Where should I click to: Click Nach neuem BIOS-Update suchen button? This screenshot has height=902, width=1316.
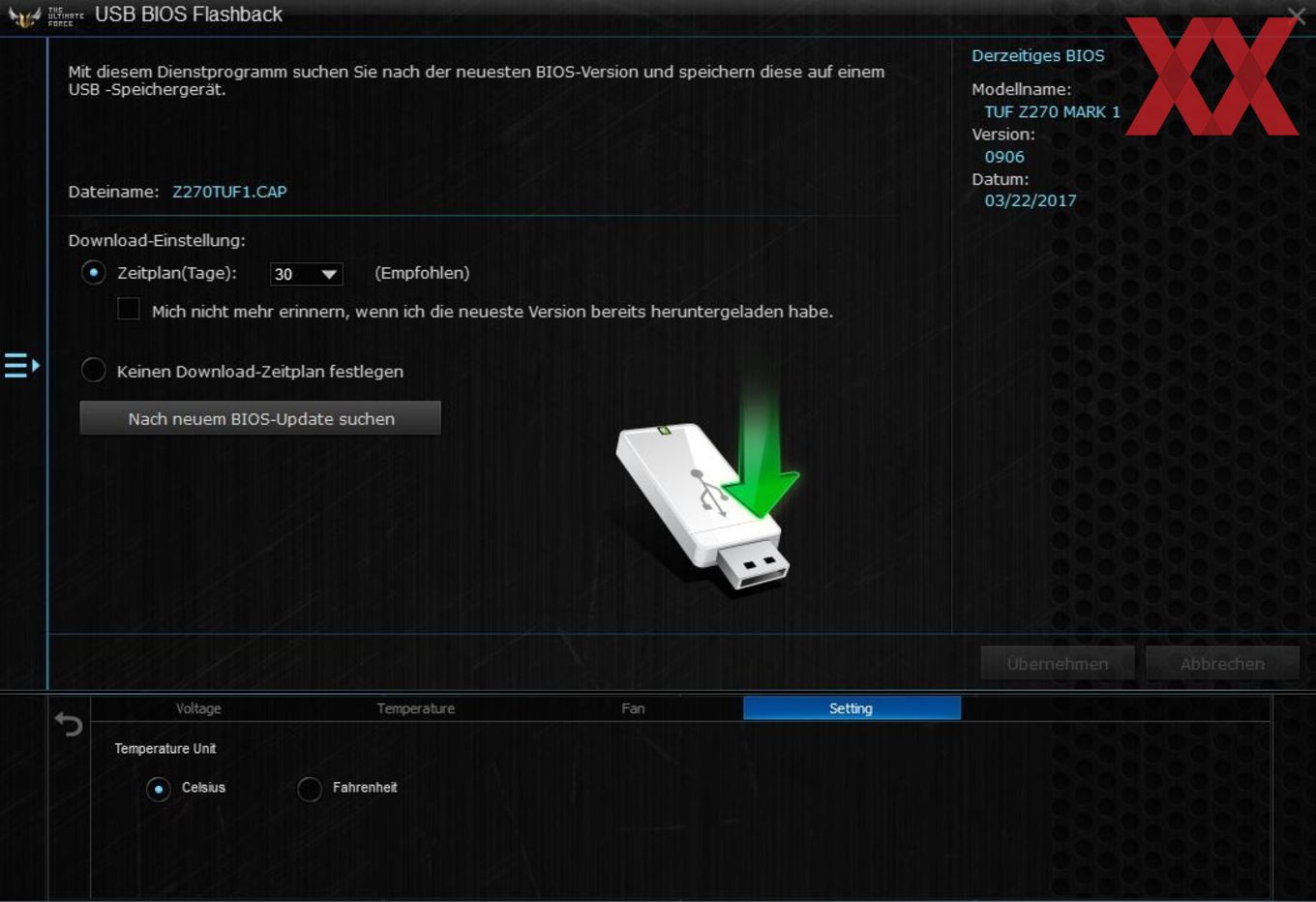point(260,419)
